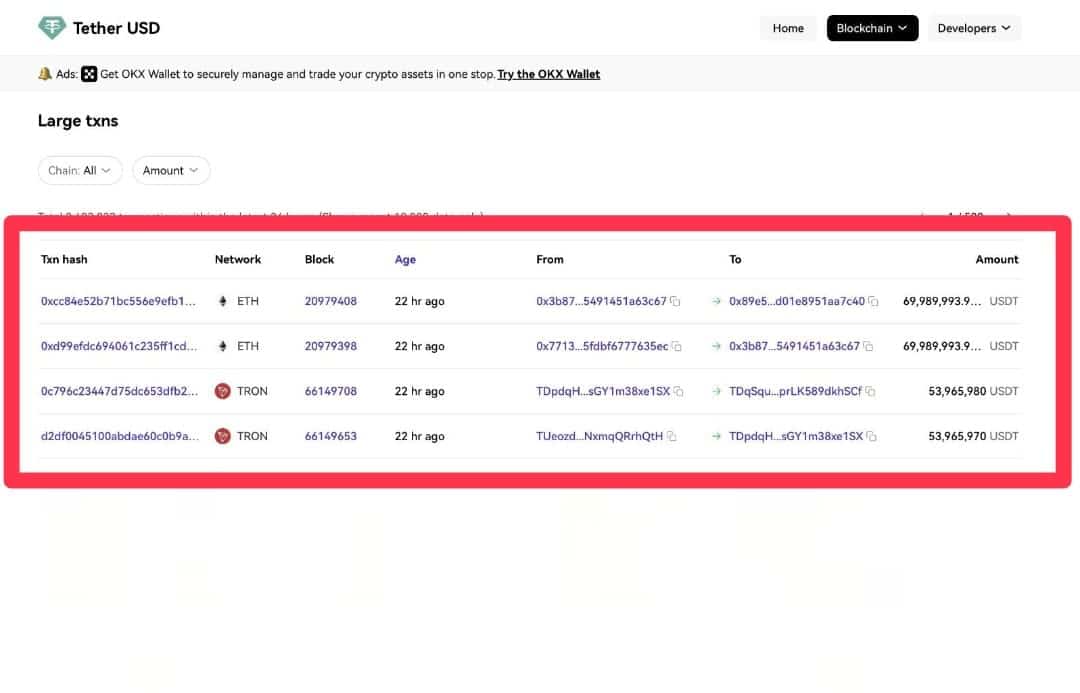Screen dimensions: 1080x693
Task: Click the Block column header
Action: point(320,260)
